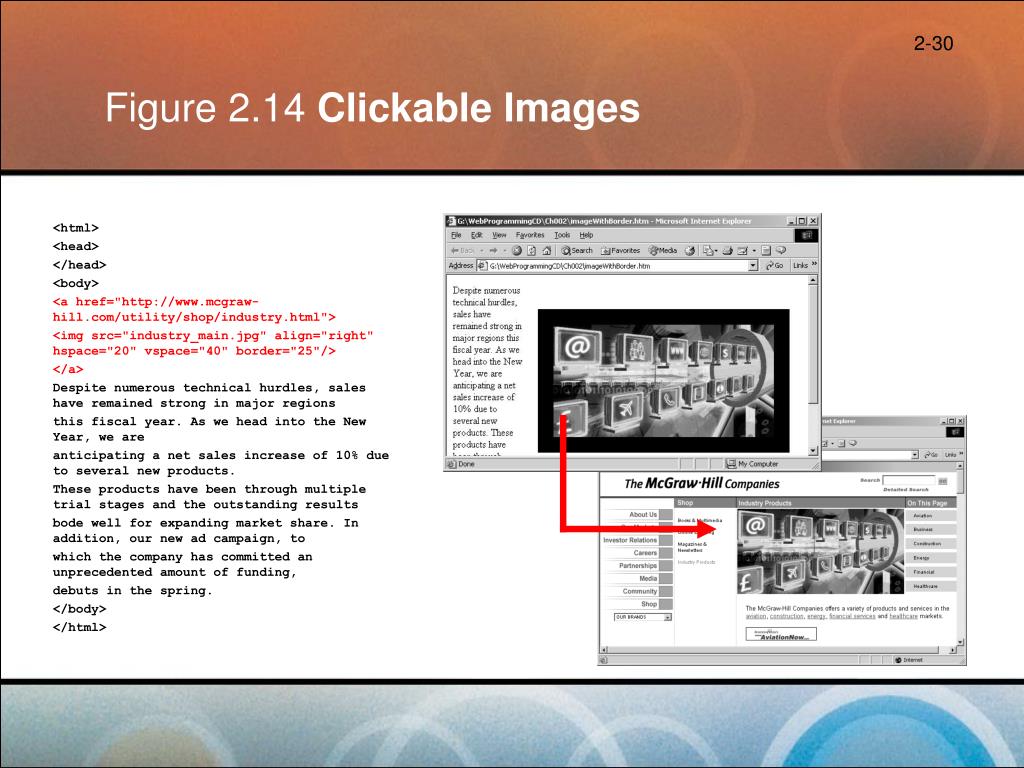Click scroll down arrow in front window scrollbar
This screenshot has width=1024, height=768.
(812, 451)
